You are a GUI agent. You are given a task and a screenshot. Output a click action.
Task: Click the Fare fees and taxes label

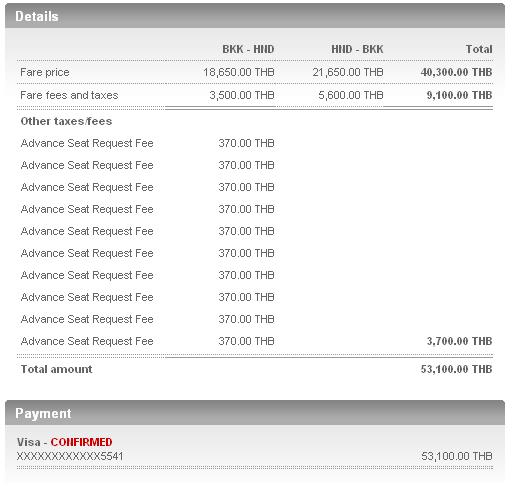click(x=69, y=95)
